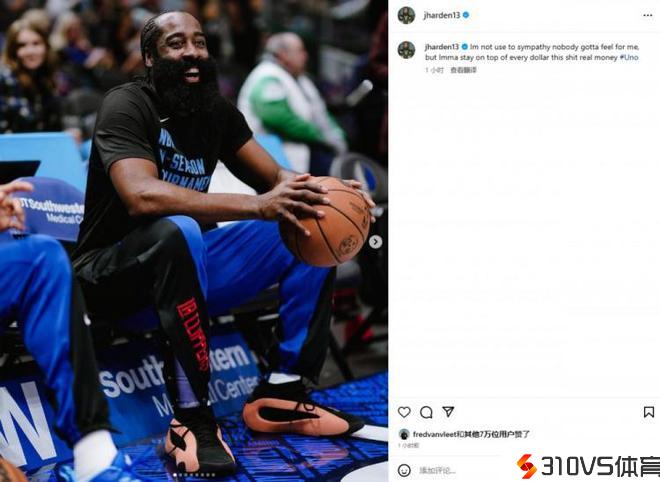Click the post timestamp under the caption
Image resolution: width=660 pixels, height=482 pixels.
[434, 70]
